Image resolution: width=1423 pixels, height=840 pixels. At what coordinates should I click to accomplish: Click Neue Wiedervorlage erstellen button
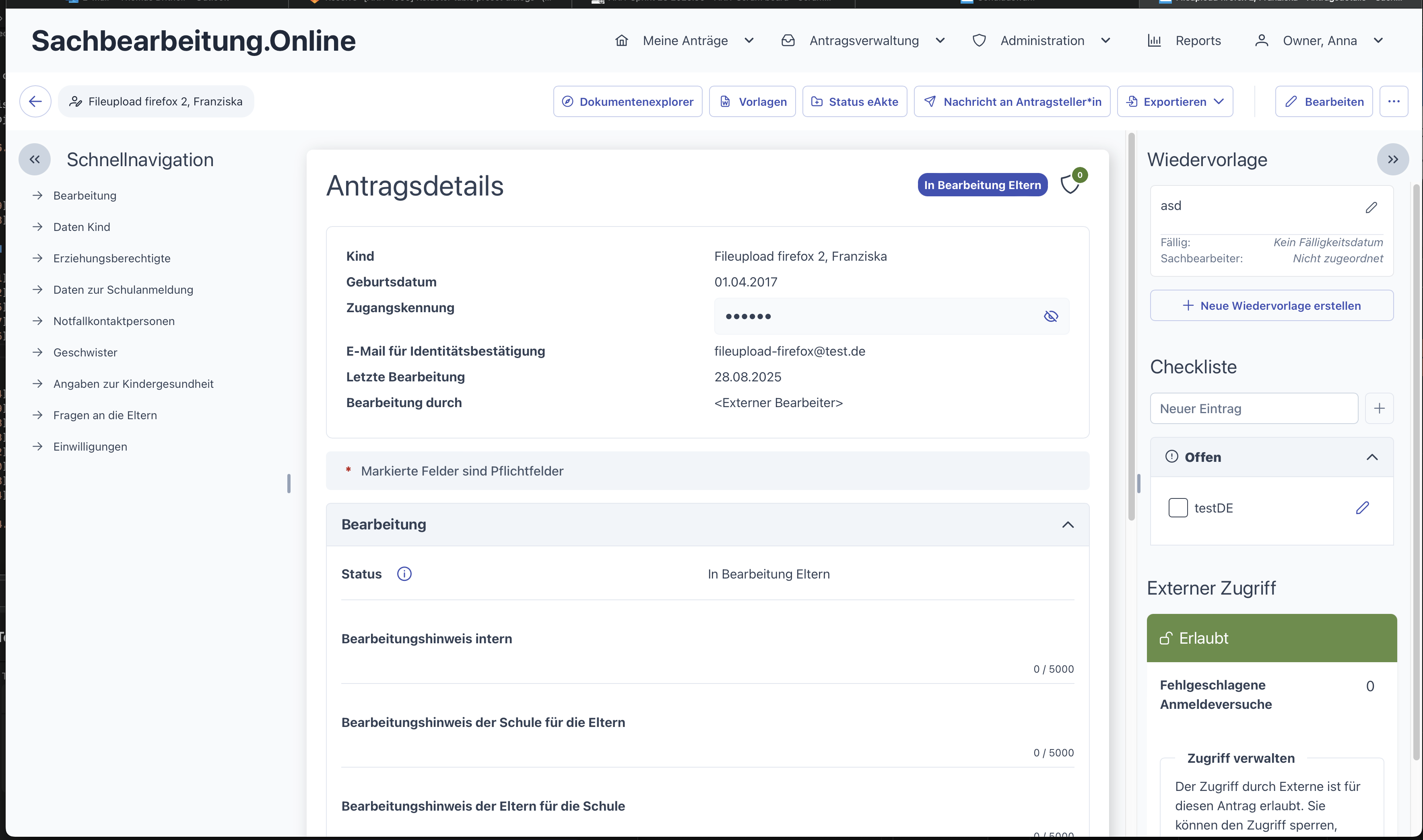[x=1271, y=306]
